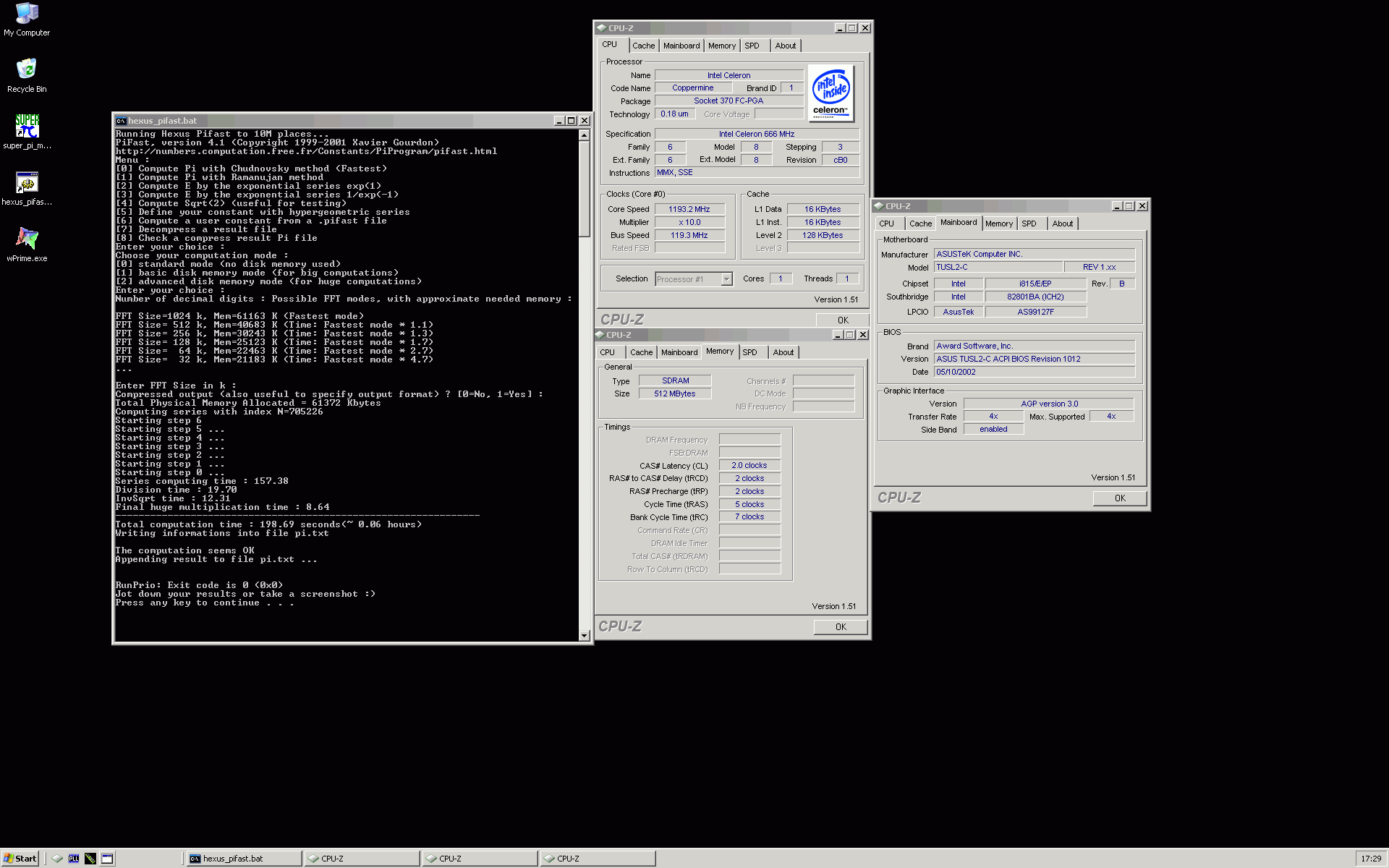This screenshot has width=1389, height=868.
Task: Open the Windows Start menu
Action: click(x=20, y=859)
